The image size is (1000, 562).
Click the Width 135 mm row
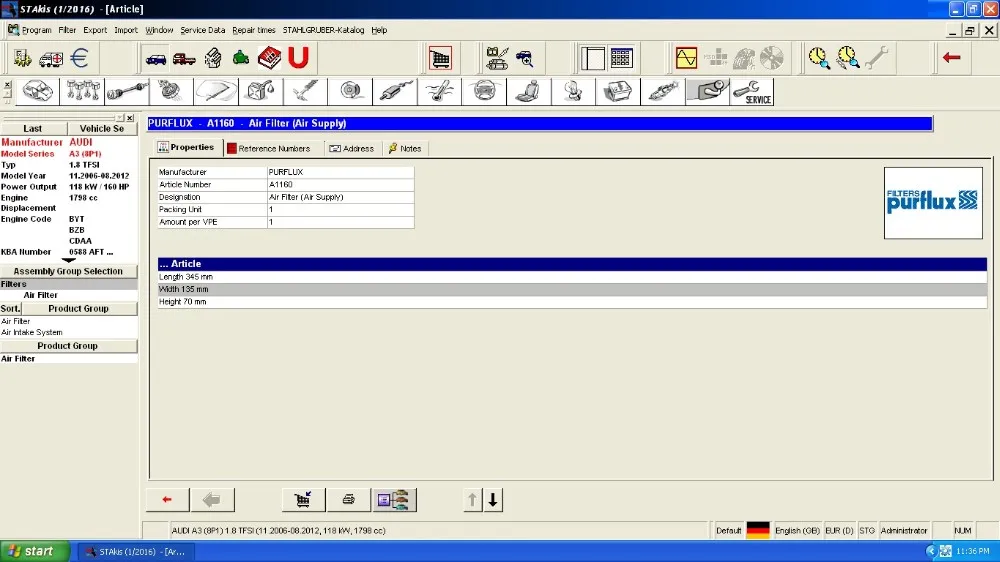click(x=572, y=289)
